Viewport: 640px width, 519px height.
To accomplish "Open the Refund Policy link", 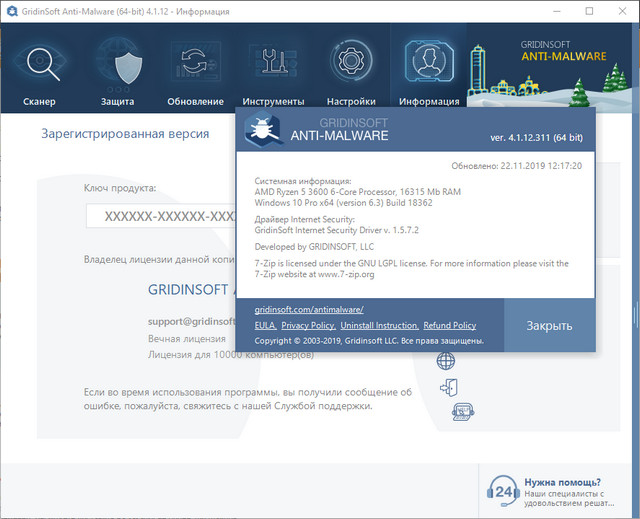I will [449, 326].
